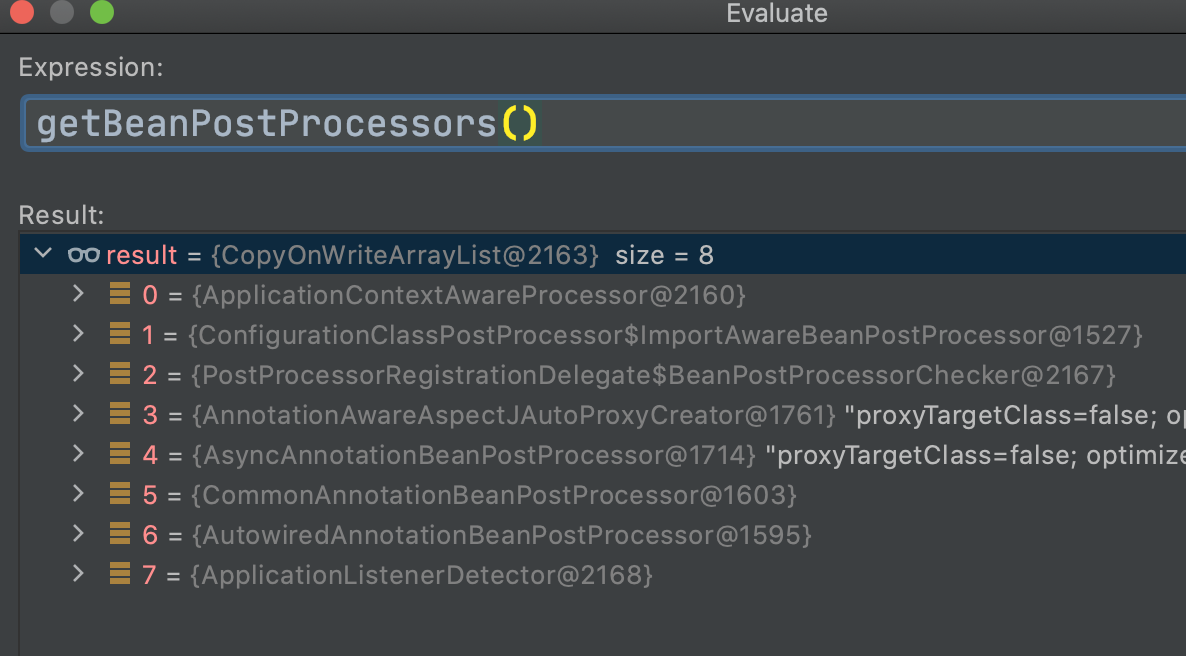Click the field icon of element 7
Viewport: 1186px width, 656px height.
point(120,574)
